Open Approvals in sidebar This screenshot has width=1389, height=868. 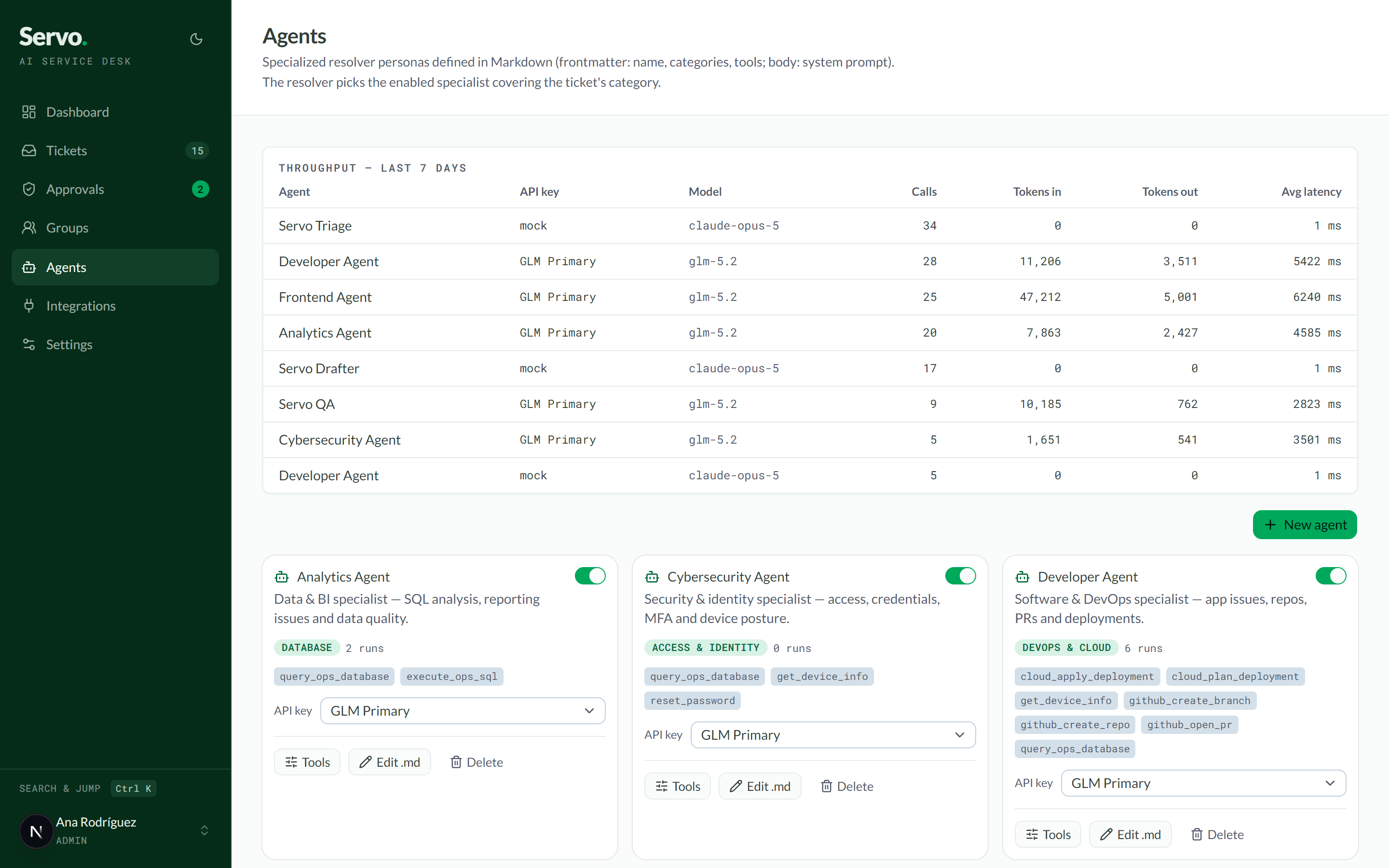click(115, 189)
